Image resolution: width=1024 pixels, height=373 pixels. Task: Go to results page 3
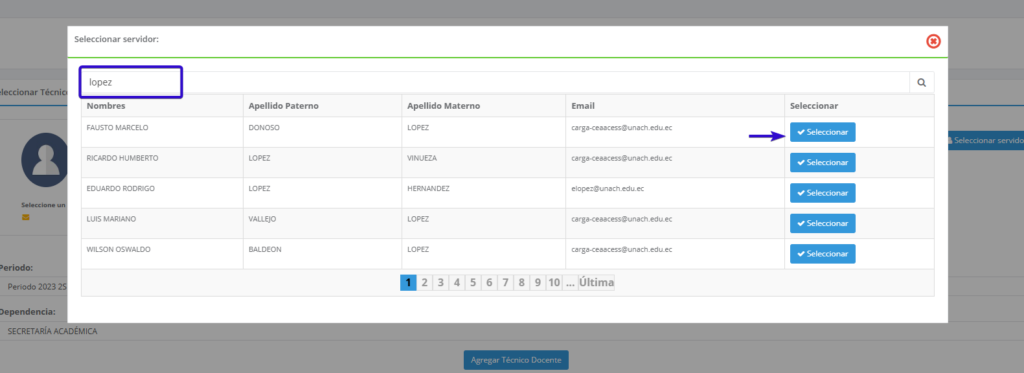tap(441, 283)
